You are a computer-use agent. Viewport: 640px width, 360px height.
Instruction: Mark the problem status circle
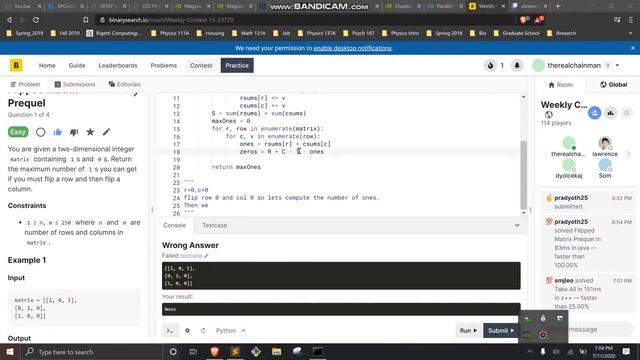[x=40, y=132]
